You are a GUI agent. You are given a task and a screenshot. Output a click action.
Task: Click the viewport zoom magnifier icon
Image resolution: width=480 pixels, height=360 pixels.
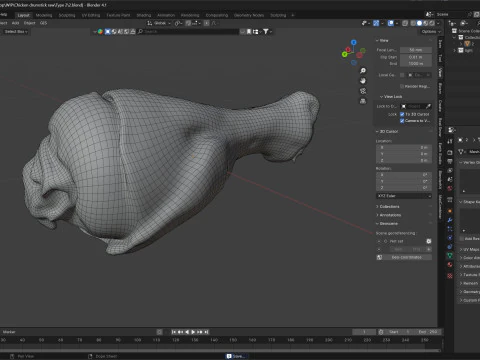coord(363,71)
